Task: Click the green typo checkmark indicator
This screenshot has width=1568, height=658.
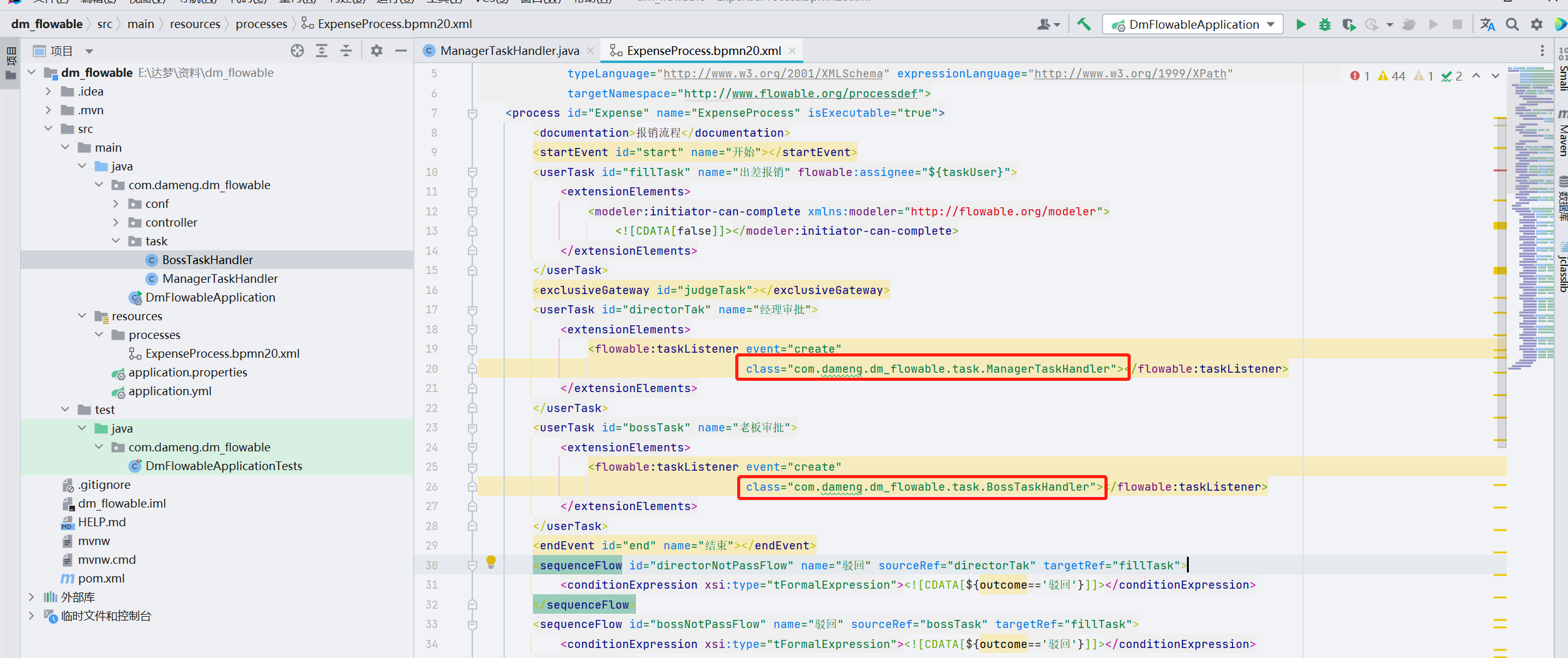Action: point(1452,76)
